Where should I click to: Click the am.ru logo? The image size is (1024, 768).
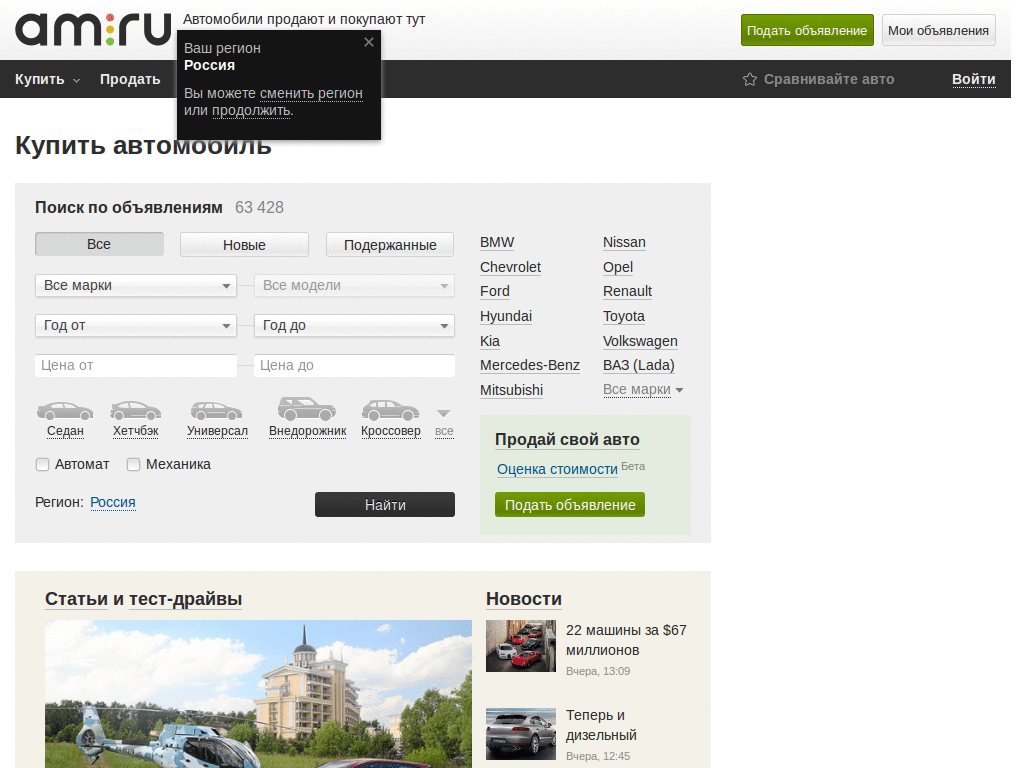pyautogui.click(x=93, y=29)
